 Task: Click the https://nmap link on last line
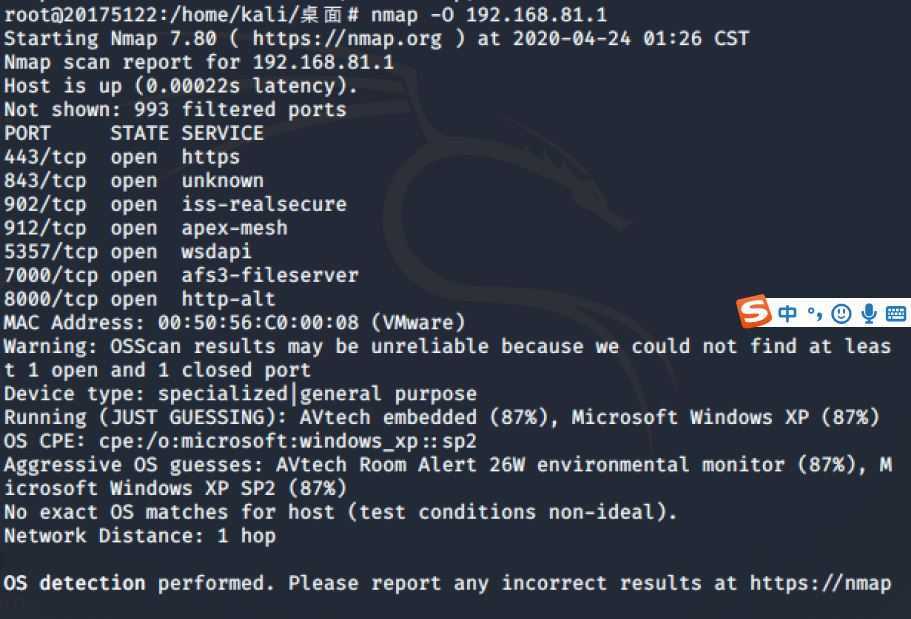point(820,583)
